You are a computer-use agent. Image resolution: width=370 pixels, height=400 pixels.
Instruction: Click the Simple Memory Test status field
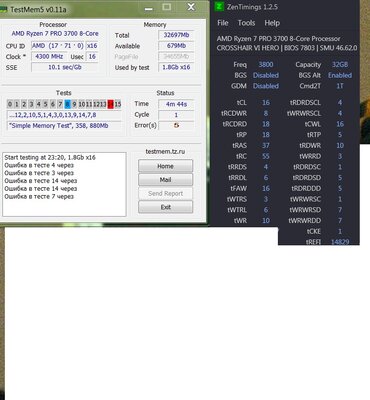click(64, 126)
